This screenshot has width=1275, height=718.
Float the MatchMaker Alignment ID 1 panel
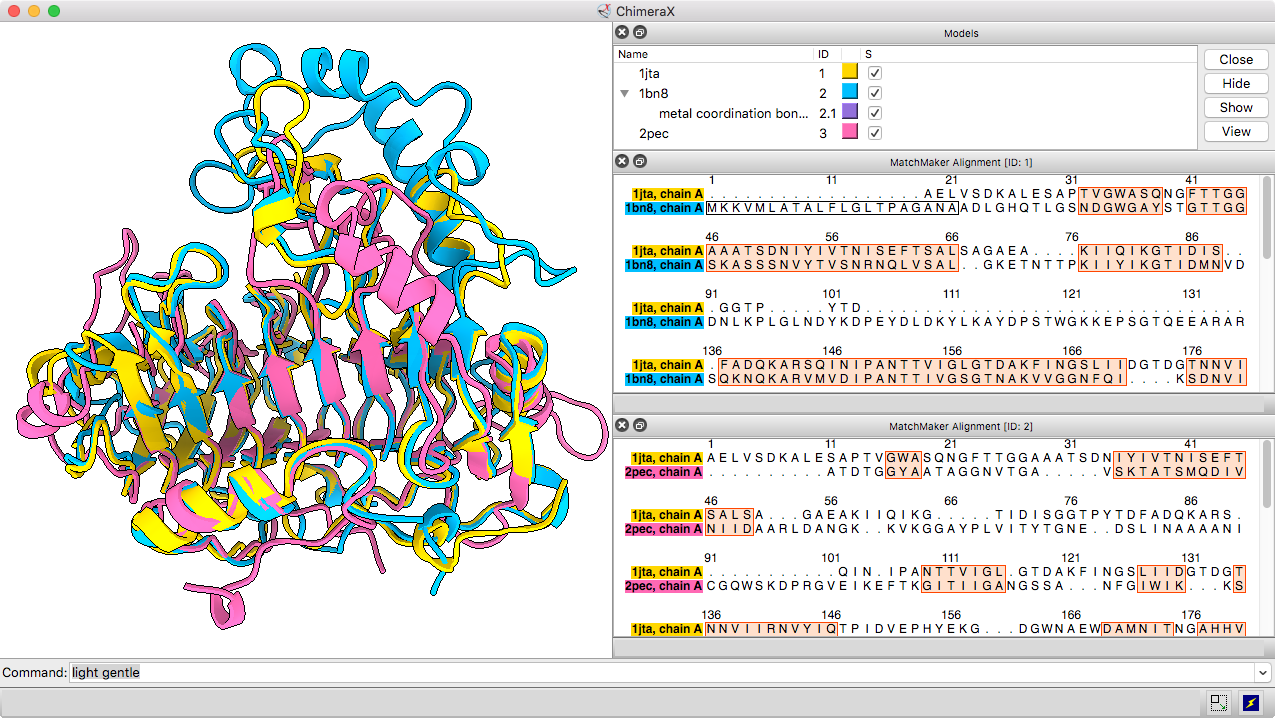pyautogui.click(x=640, y=161)
